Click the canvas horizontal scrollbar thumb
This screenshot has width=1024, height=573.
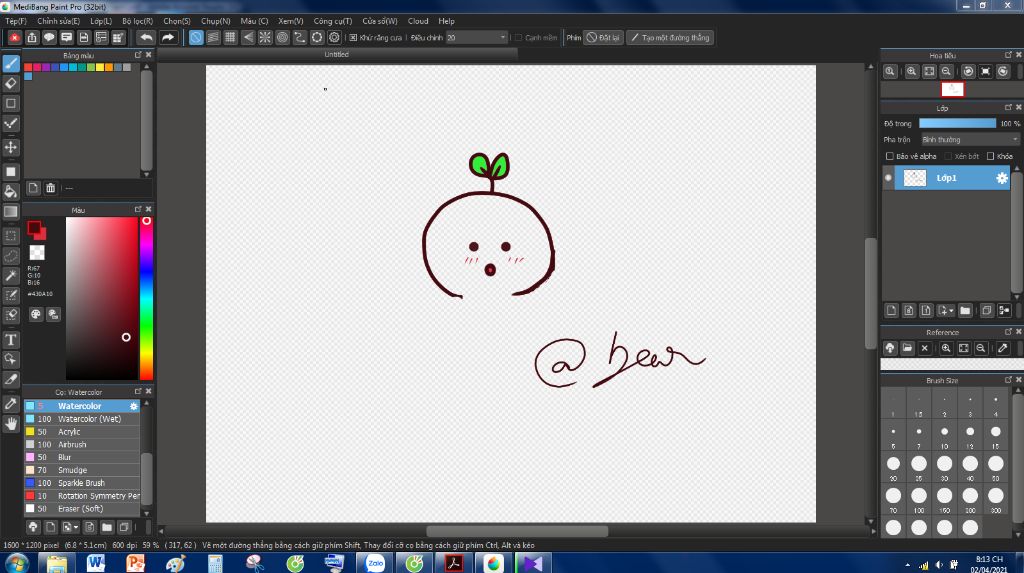517,531
